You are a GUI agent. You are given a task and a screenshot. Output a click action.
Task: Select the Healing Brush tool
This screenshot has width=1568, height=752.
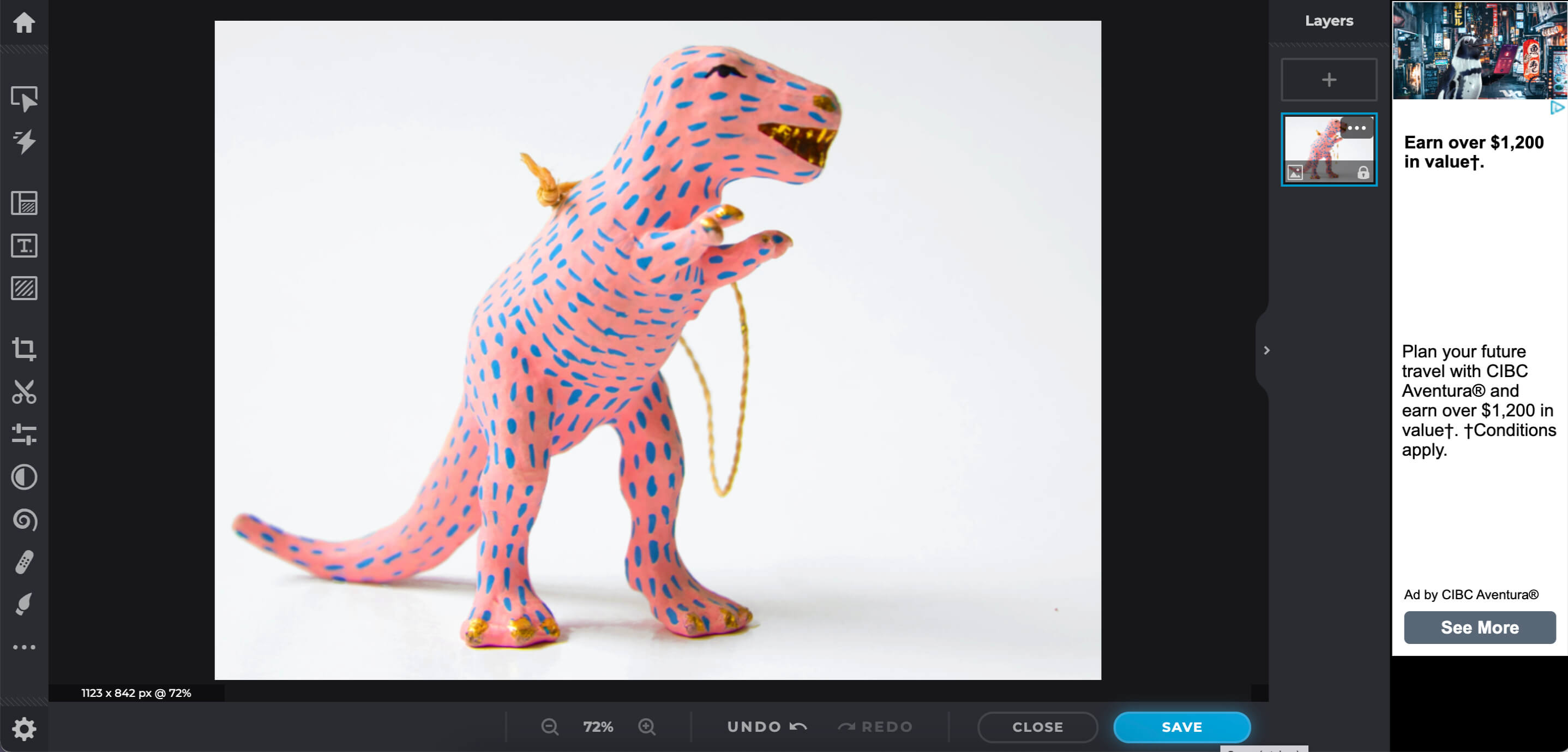point(25,561)
